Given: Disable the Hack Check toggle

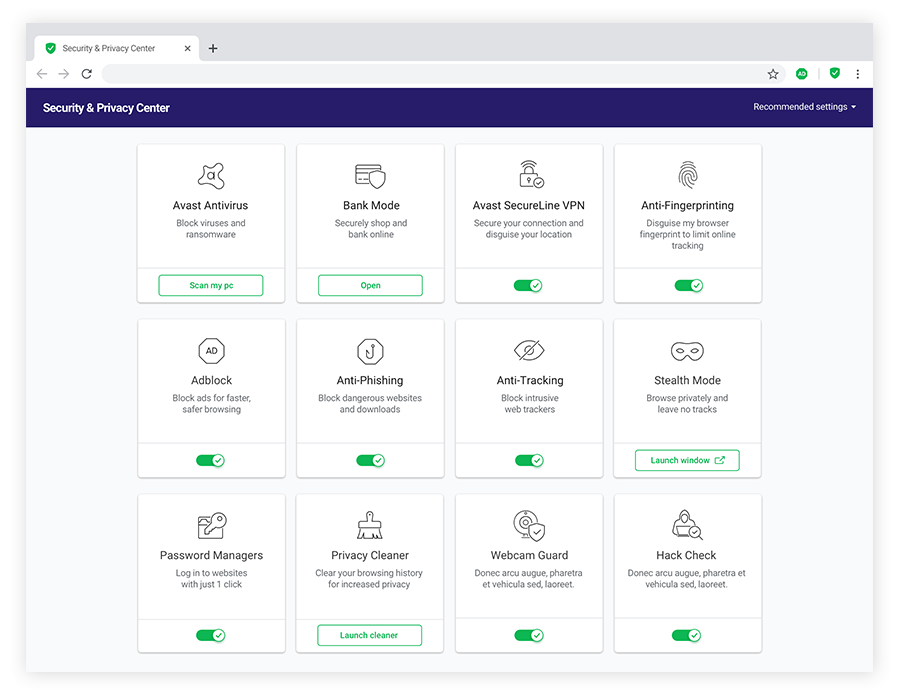Looking at the screenshot, I should tap(686, 635).
